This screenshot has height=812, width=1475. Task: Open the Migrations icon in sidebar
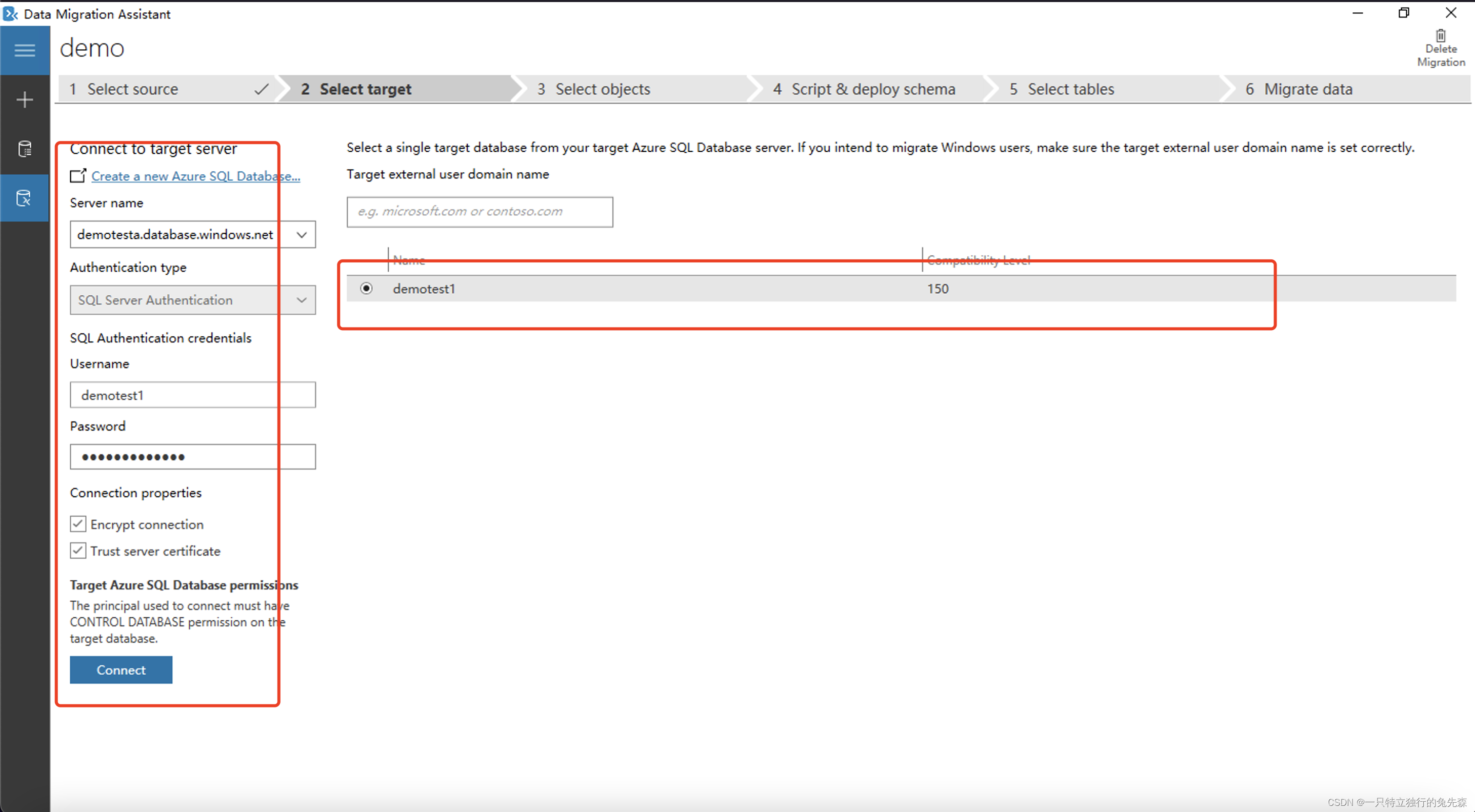(25, 198)
